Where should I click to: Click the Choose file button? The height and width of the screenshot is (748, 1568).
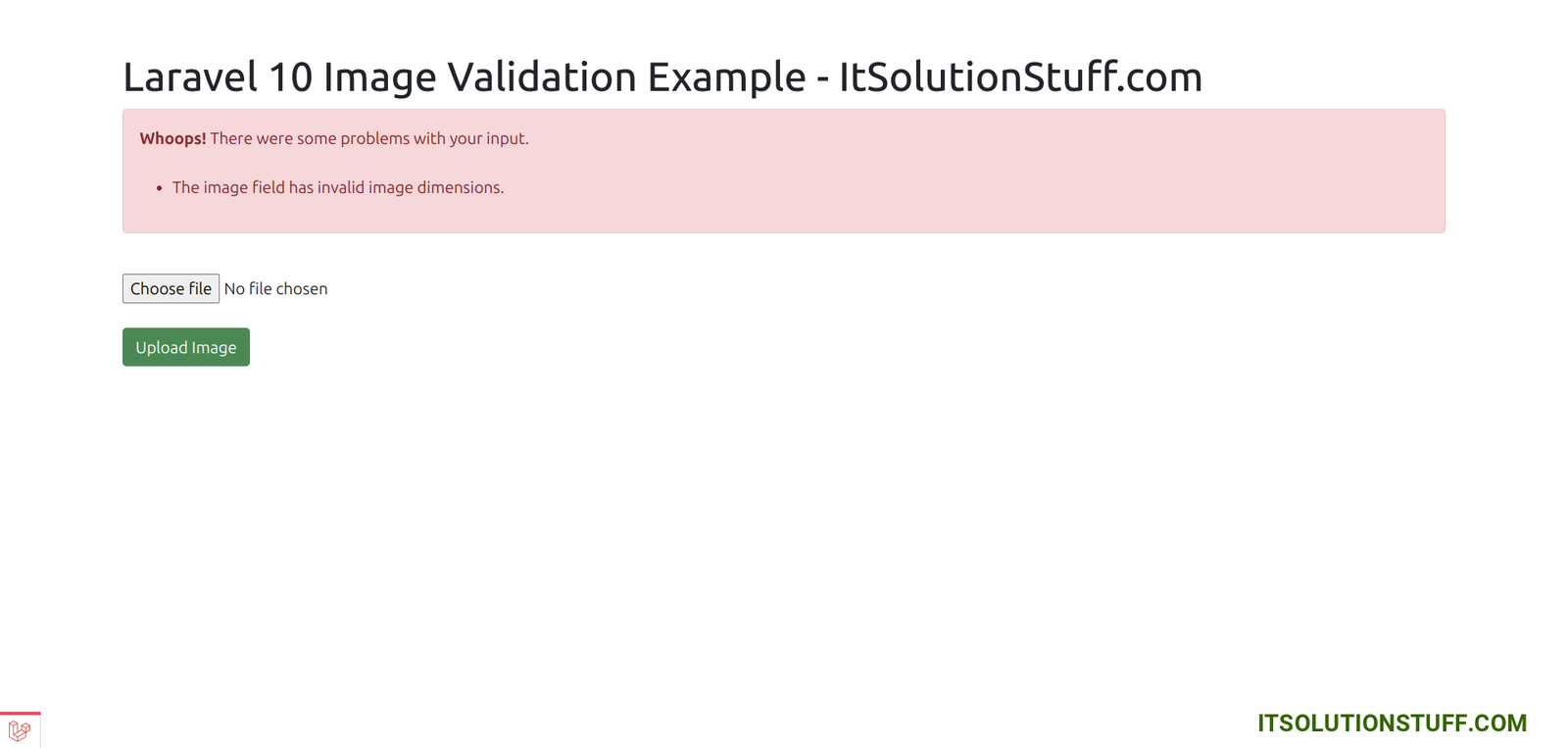click(171, 288)
